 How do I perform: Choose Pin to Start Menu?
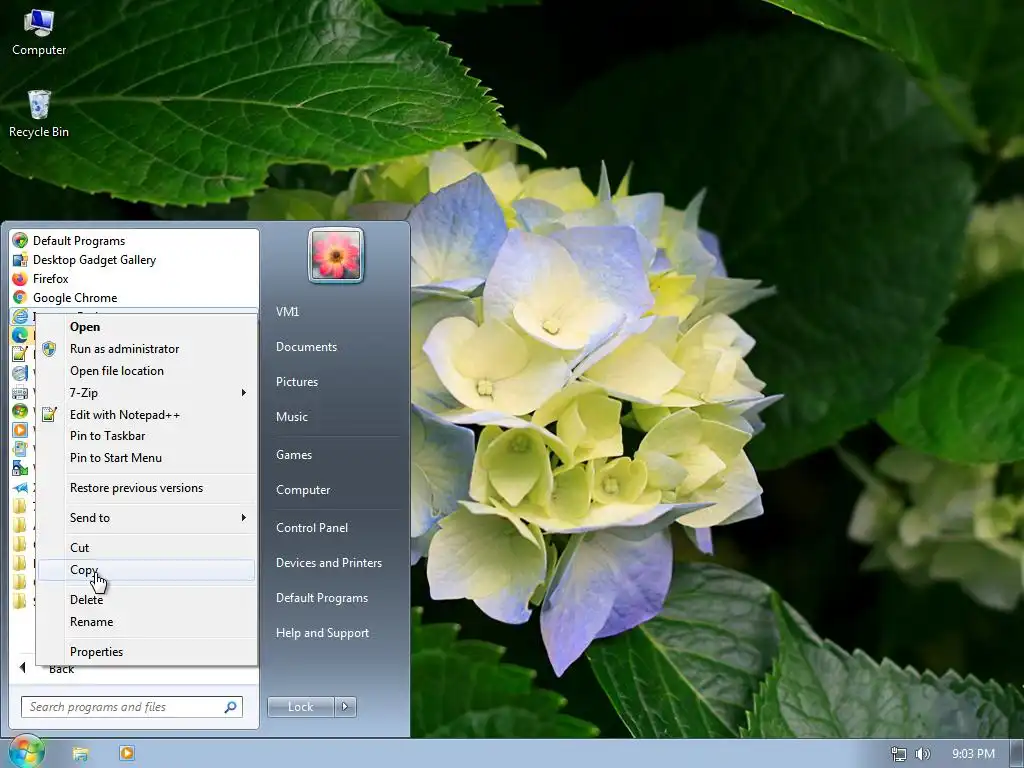point(116,458)
